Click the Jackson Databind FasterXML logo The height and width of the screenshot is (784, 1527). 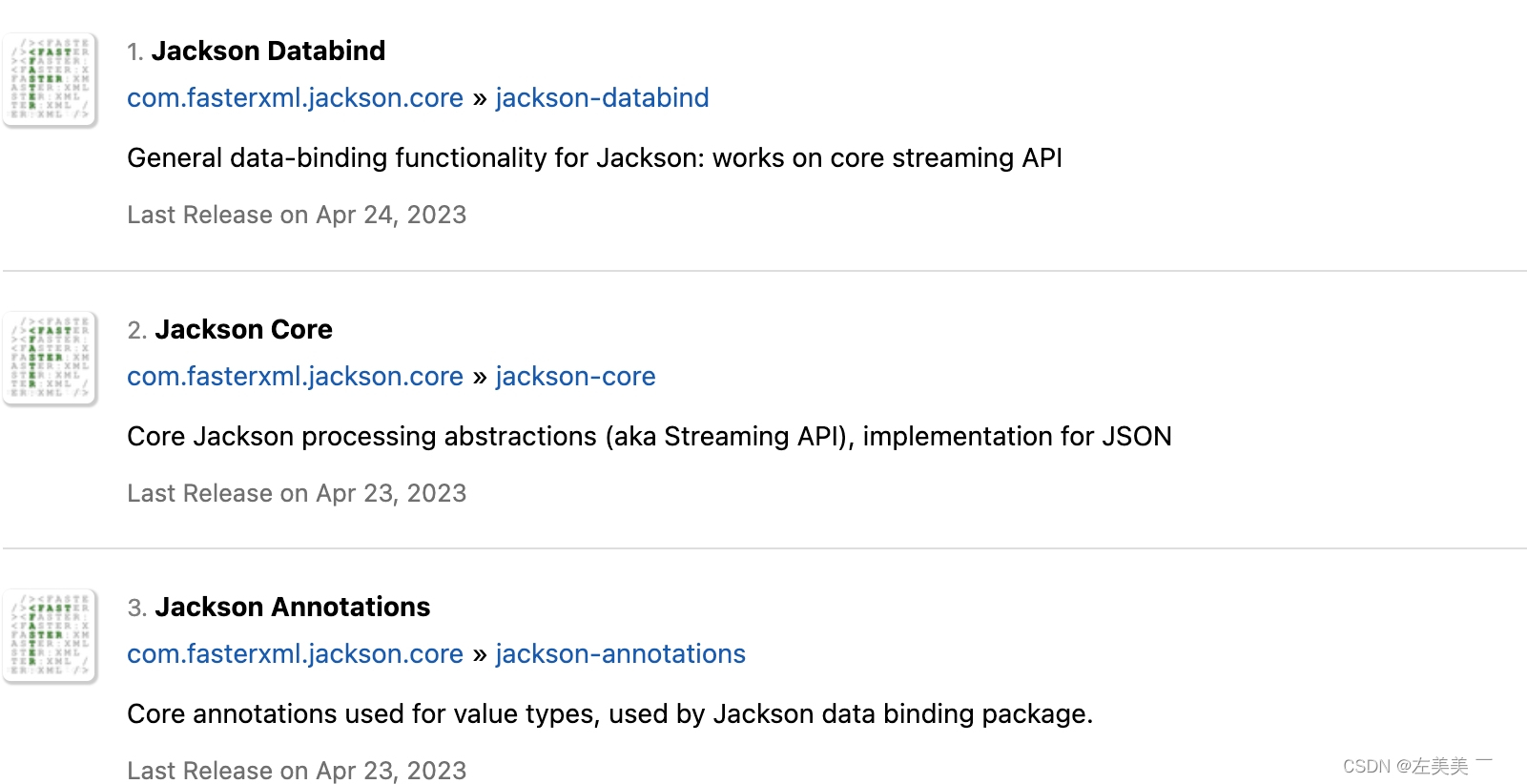[50, 79]
